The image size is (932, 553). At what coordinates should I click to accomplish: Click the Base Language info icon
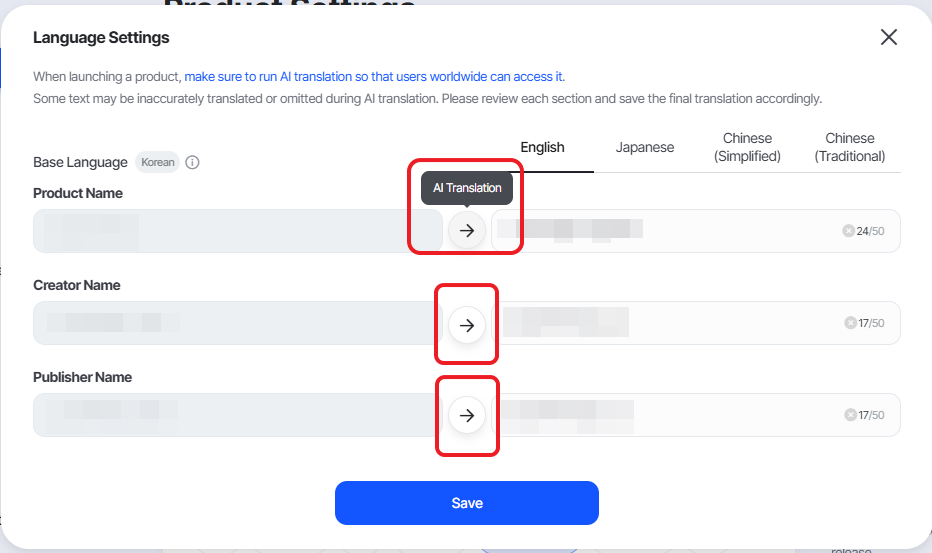[x=192, y=162]
